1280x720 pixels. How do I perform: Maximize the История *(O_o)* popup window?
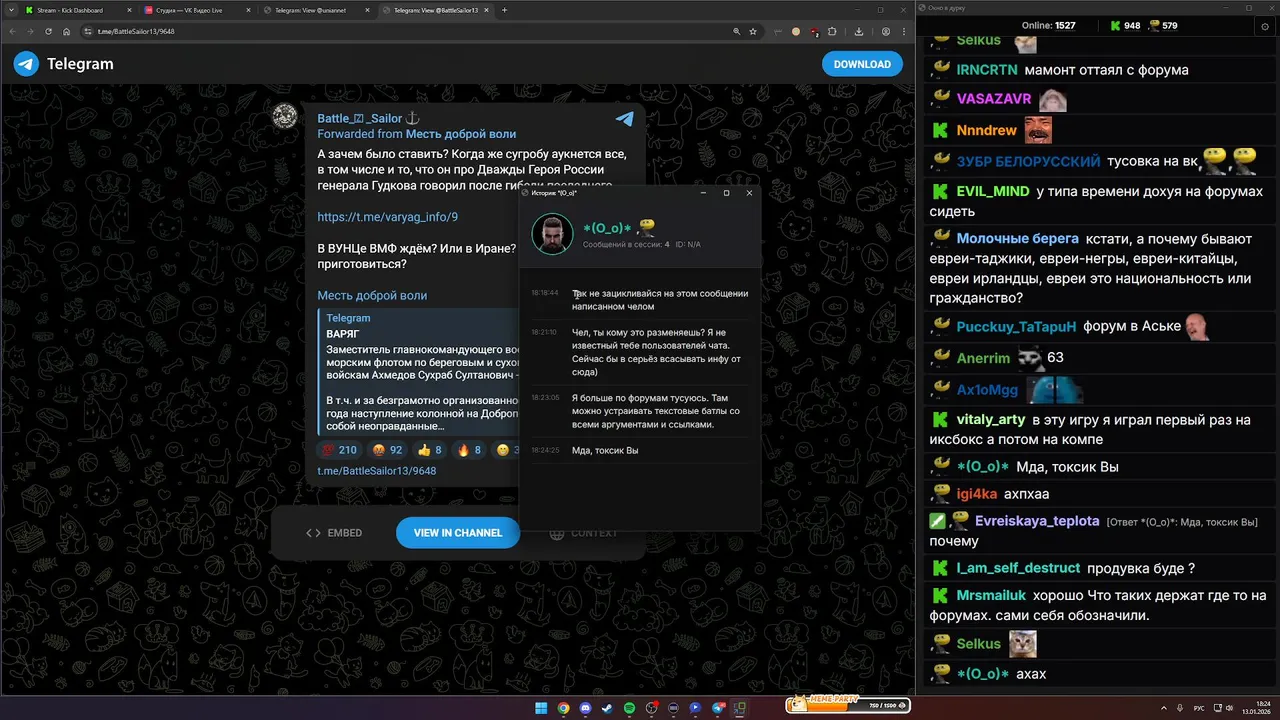coord(726,193)
